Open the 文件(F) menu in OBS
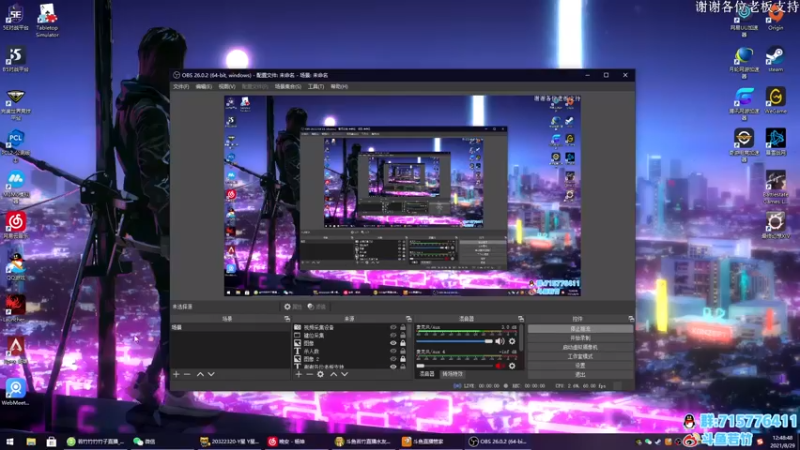Viewport: 800px width, 450px height. [181, 87]
